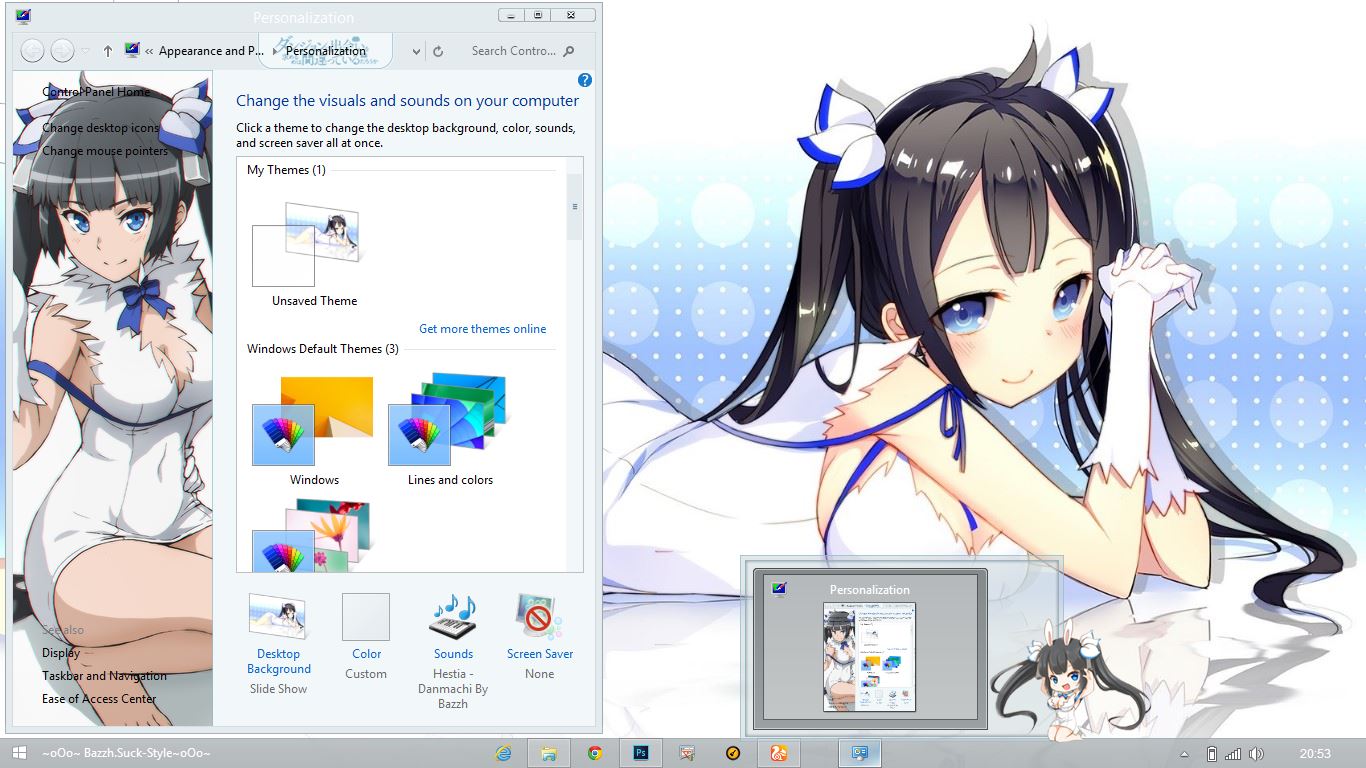The width and height of the screenshot is (1366, 768).
Task: Click the Windows Default Themes (3) heading
Action: [x=323, y=349]
